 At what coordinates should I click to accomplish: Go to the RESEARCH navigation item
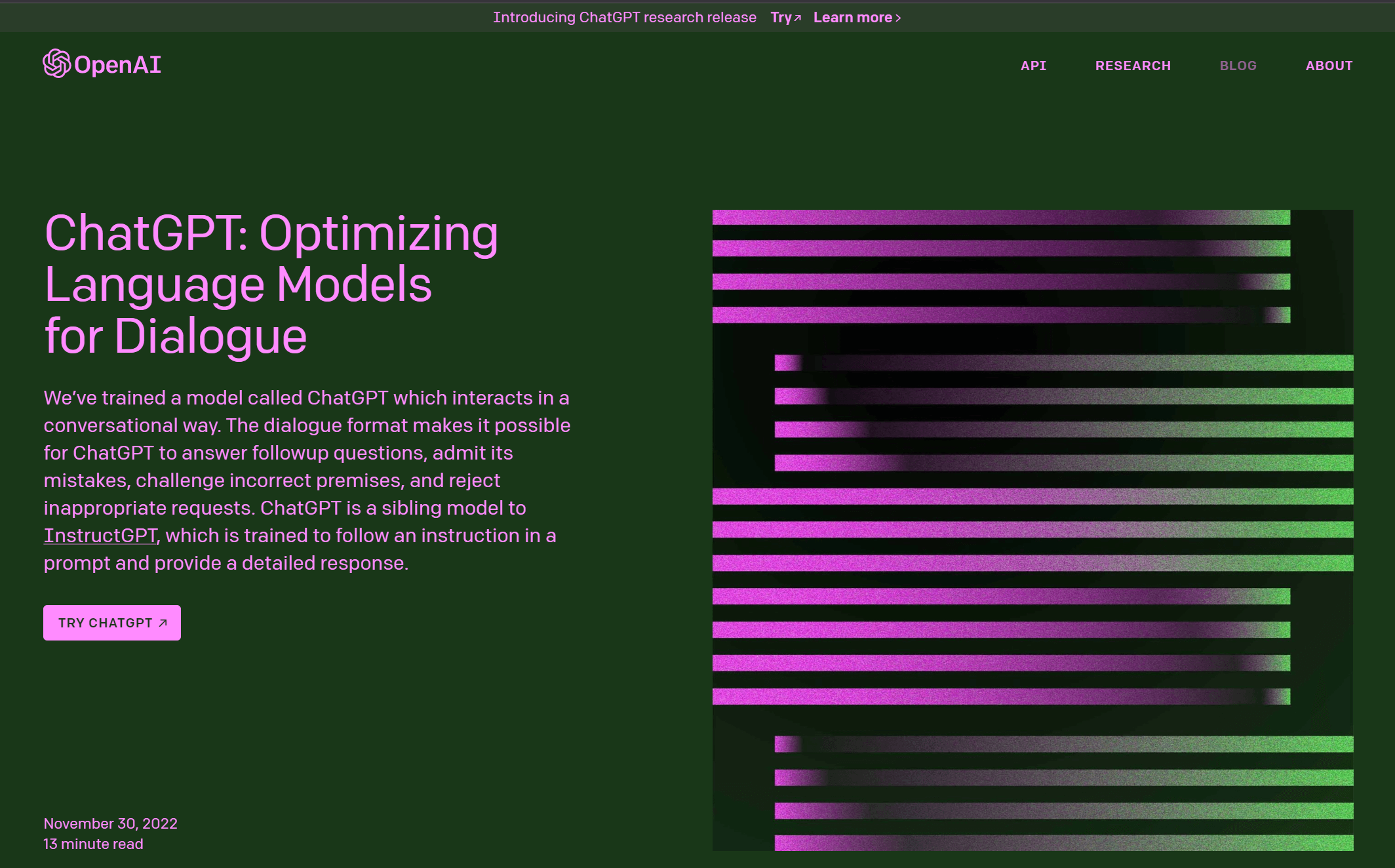[x=1133, y=66]
